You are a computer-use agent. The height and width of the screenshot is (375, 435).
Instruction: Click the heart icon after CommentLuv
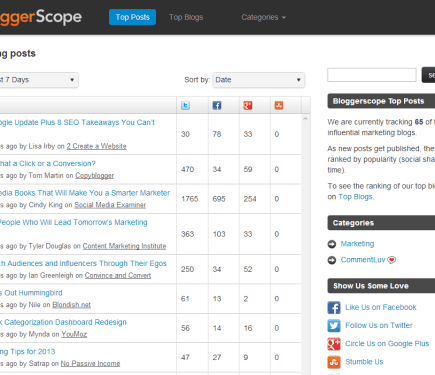392,260
